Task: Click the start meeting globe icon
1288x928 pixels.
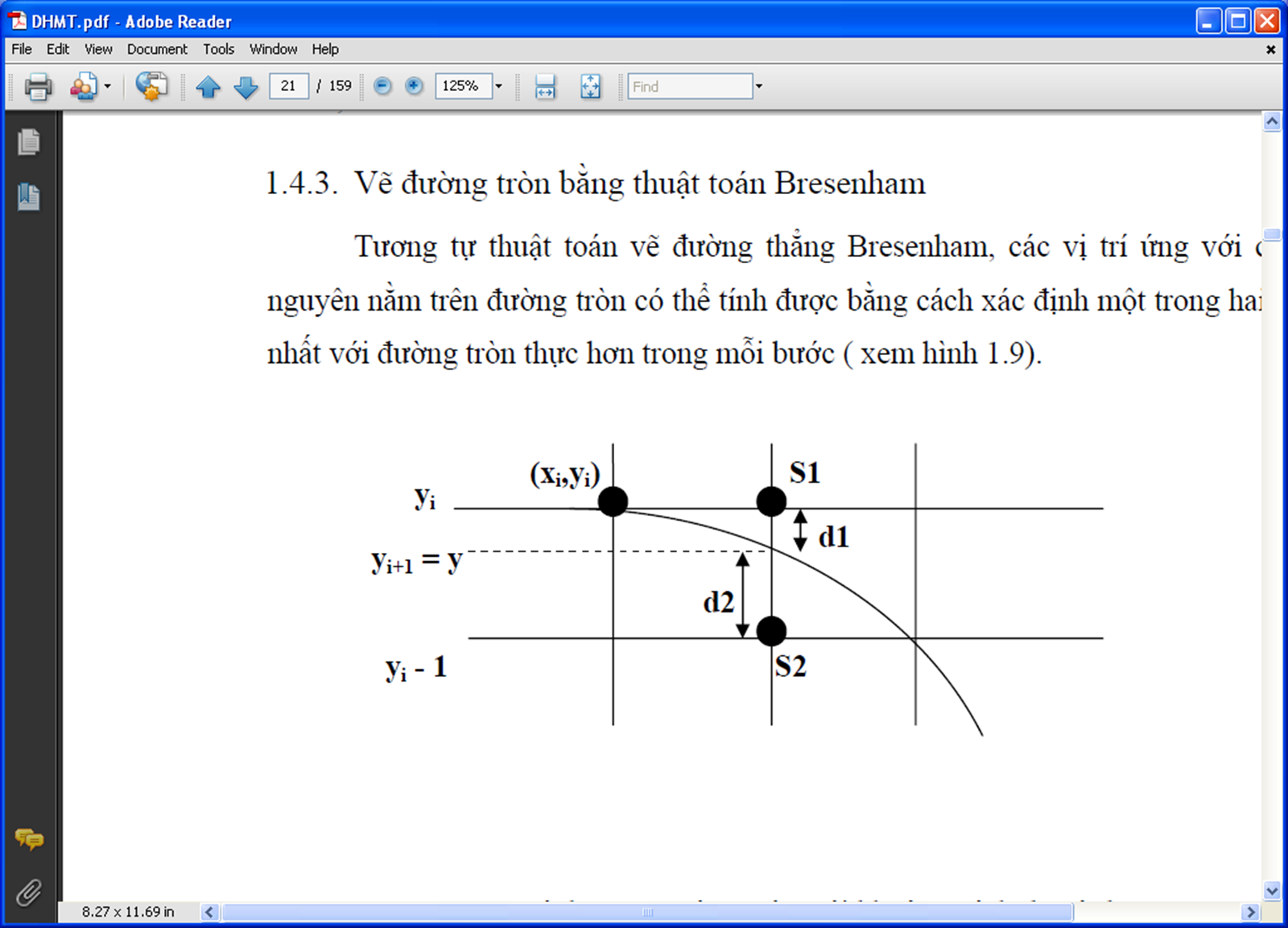Action: coord(151,86)
